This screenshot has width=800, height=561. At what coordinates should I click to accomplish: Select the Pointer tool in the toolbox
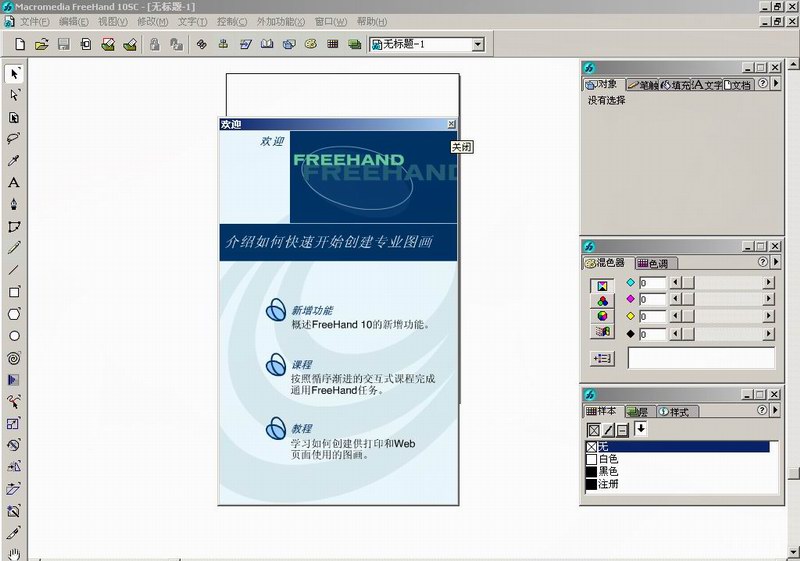click(x=14, y=73)
